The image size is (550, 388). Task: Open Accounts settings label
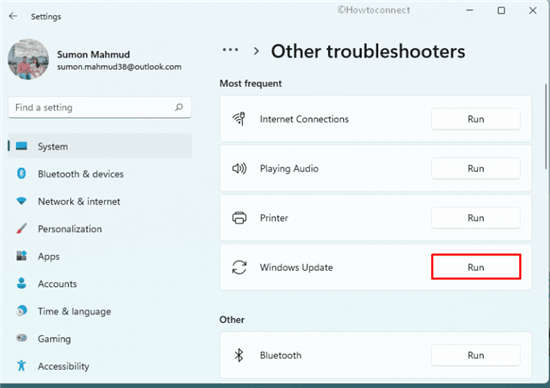[x=57, y=284]
